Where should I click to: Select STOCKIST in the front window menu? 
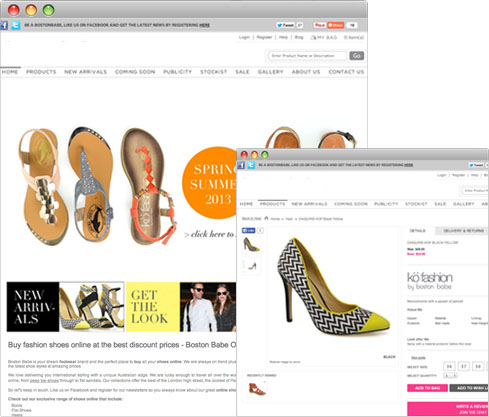point(416,204)
